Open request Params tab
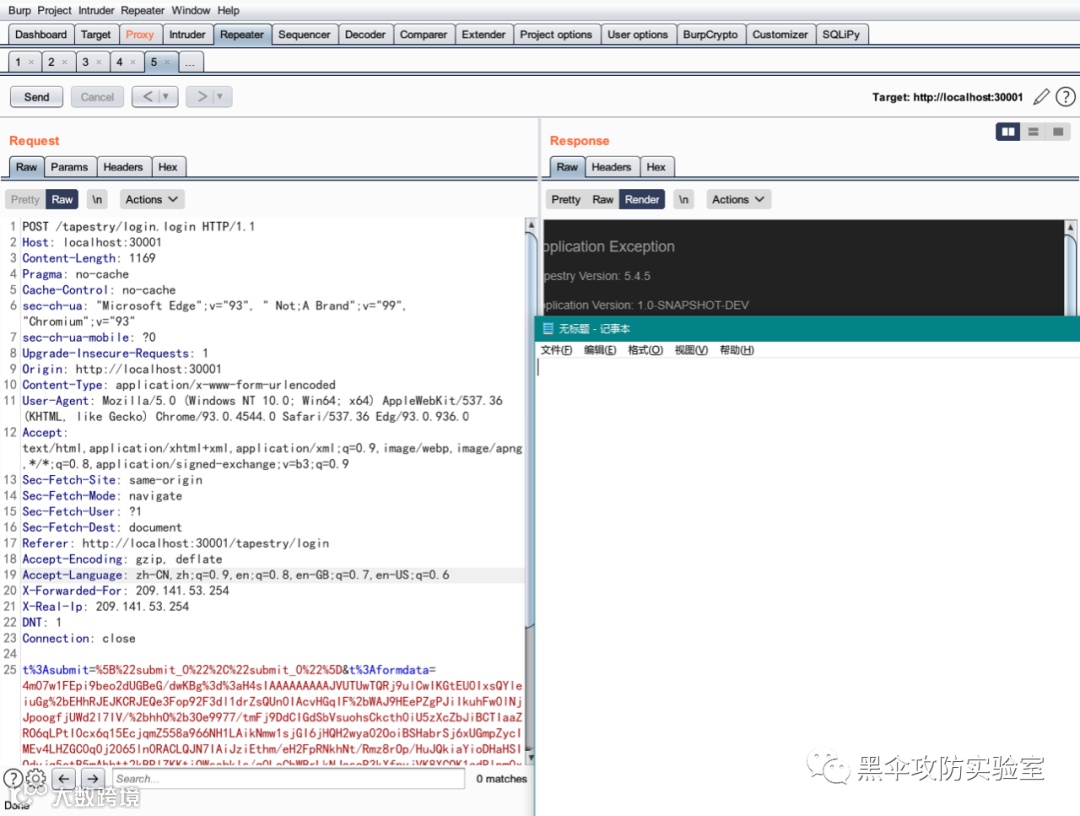Viewport: 1080px width, 816px height. pyautogui.click(x=70, y=167)
